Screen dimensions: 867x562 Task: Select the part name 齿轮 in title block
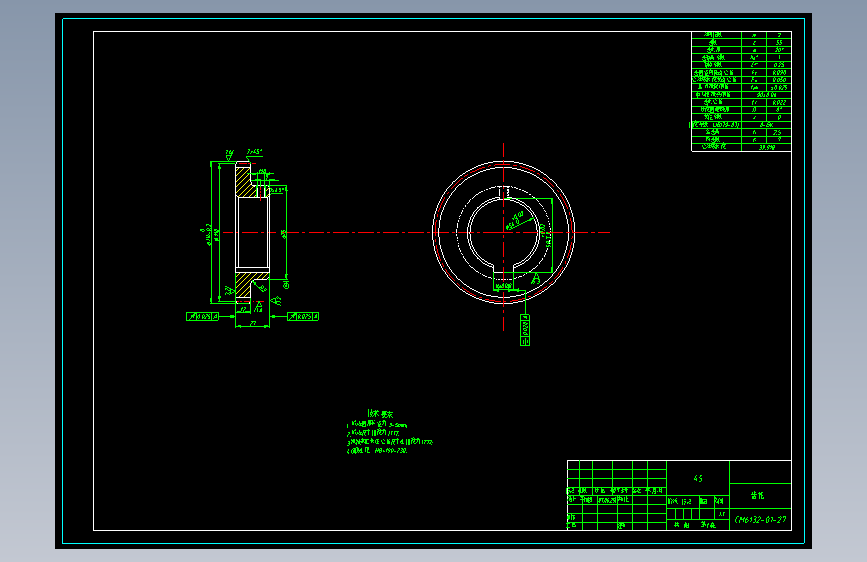[758, 496]
